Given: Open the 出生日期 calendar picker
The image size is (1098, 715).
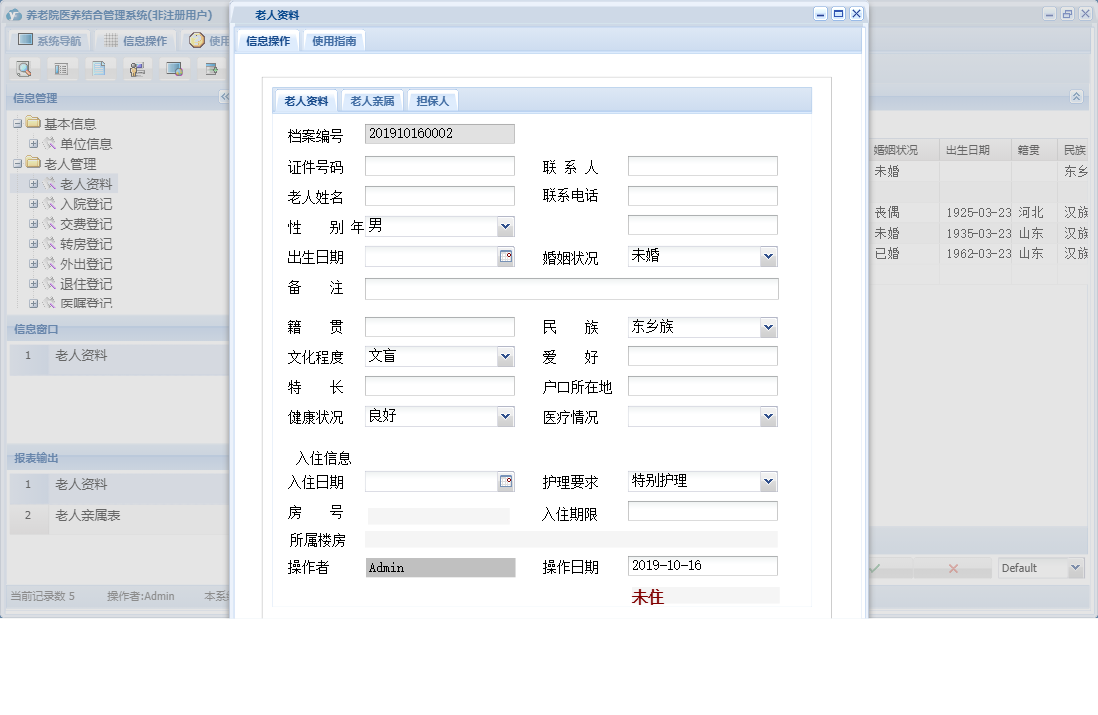Looking at the screenshot, I should click(508, 258).
